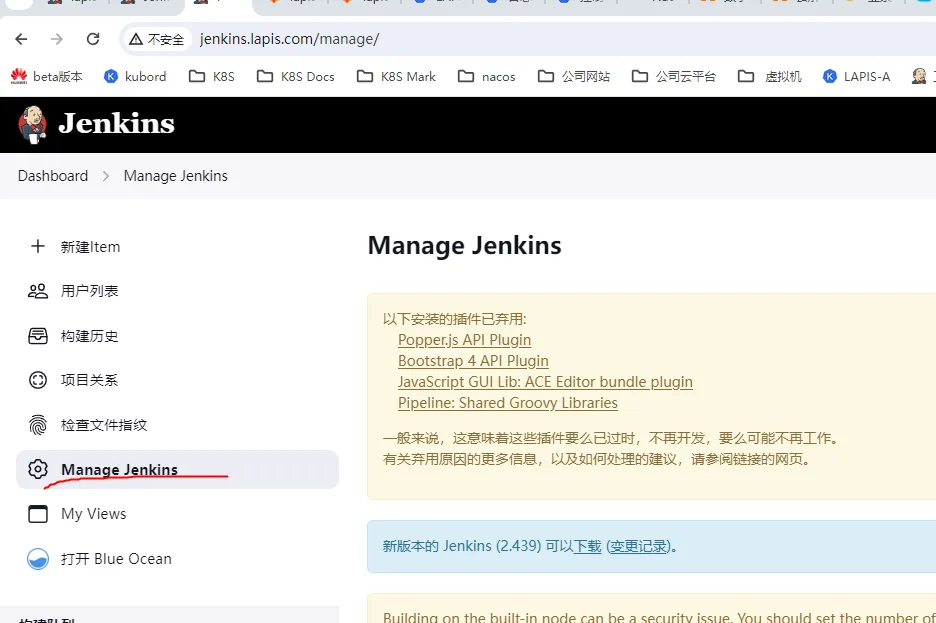Open Popper.js API Plugin link
The image size is (936, 623).
pyautogui.click(x=464, y=340)
